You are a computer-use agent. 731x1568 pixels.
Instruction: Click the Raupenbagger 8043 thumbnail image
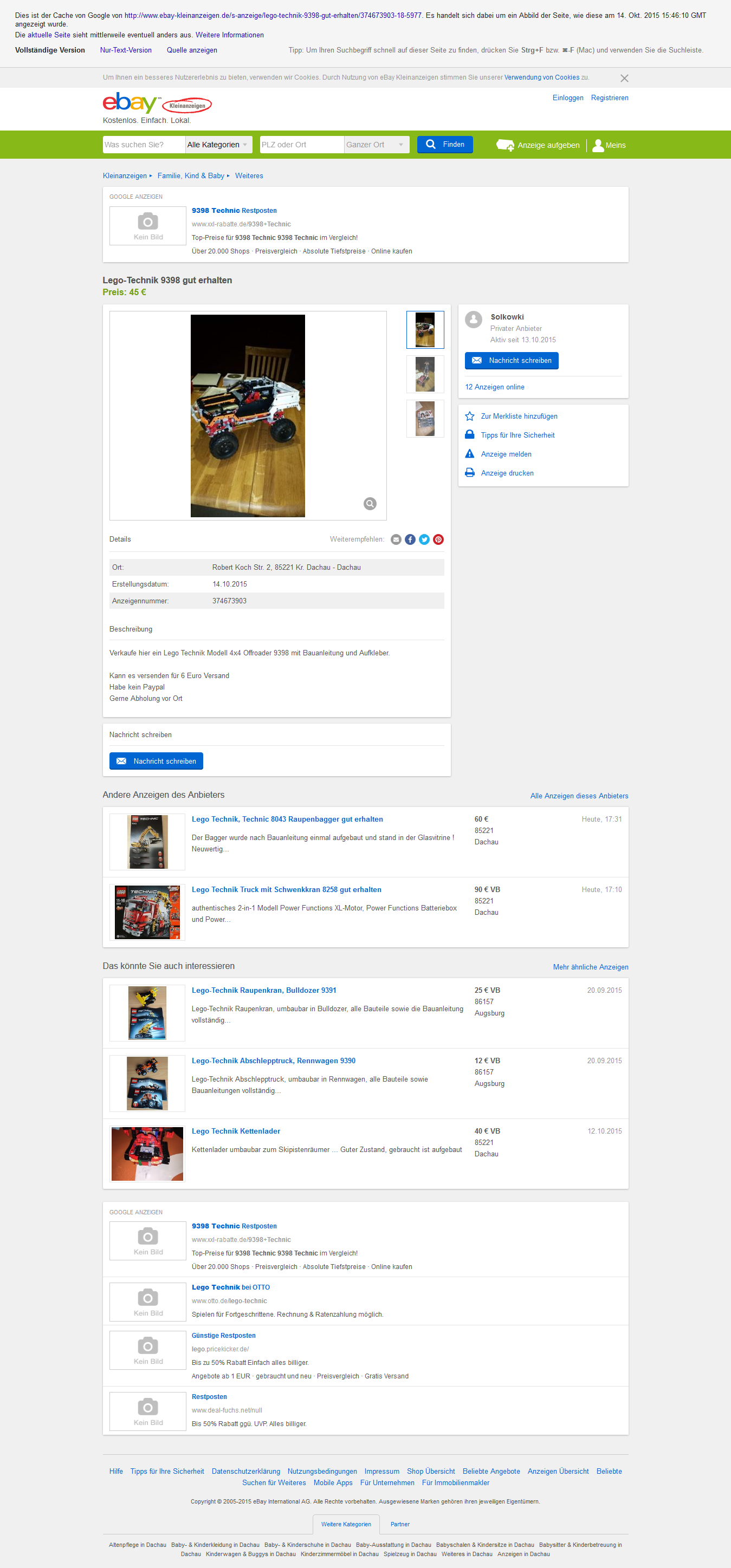(147, 842)
